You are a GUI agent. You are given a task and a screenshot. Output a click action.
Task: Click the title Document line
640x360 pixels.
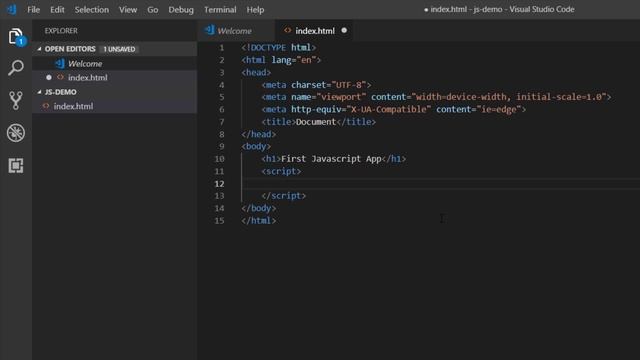[x=319, y=122]
